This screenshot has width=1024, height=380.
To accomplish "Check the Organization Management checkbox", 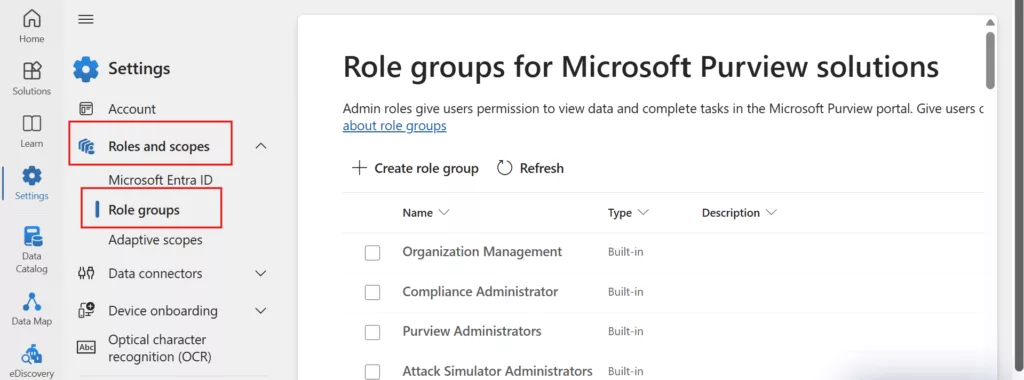I will [372, 253].
